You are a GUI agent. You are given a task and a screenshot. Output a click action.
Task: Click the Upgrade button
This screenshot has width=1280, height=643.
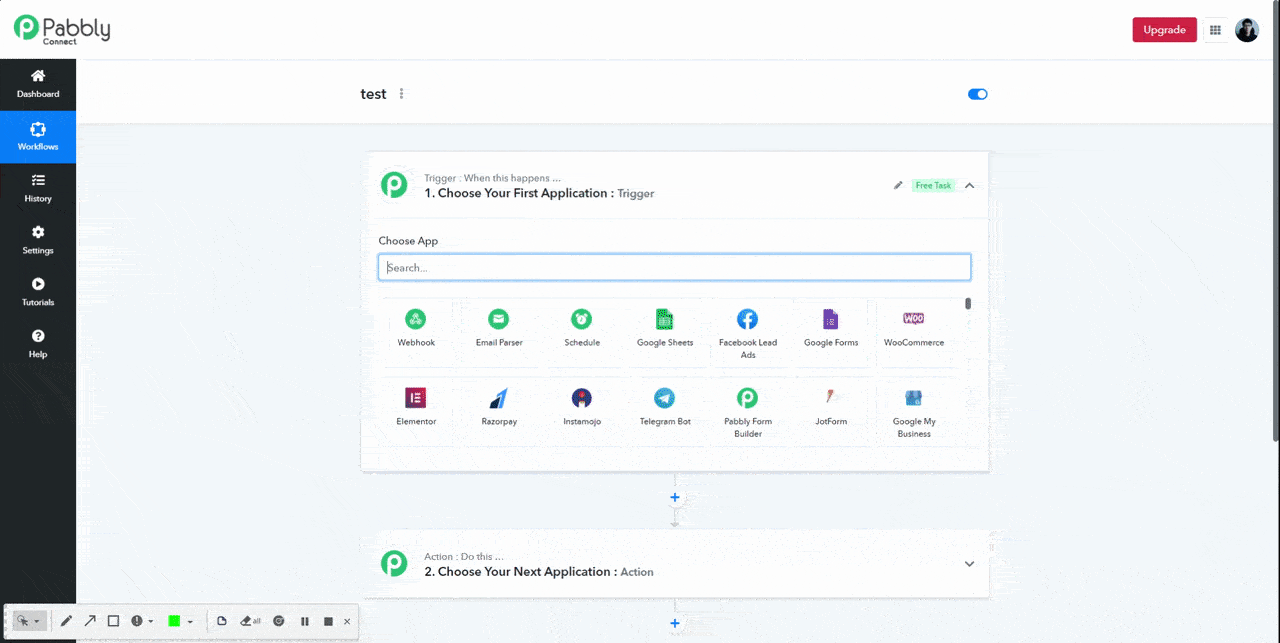tap(1164, 30)
